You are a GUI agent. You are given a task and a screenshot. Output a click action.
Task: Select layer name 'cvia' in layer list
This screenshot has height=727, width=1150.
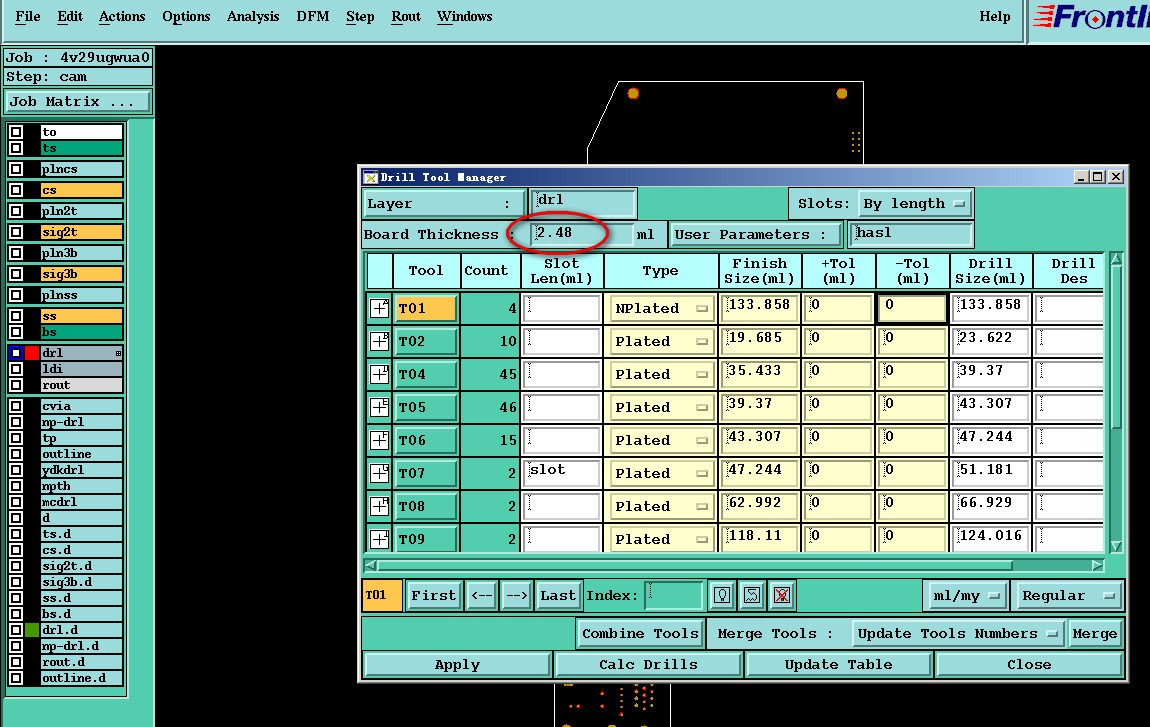point(81,406)
